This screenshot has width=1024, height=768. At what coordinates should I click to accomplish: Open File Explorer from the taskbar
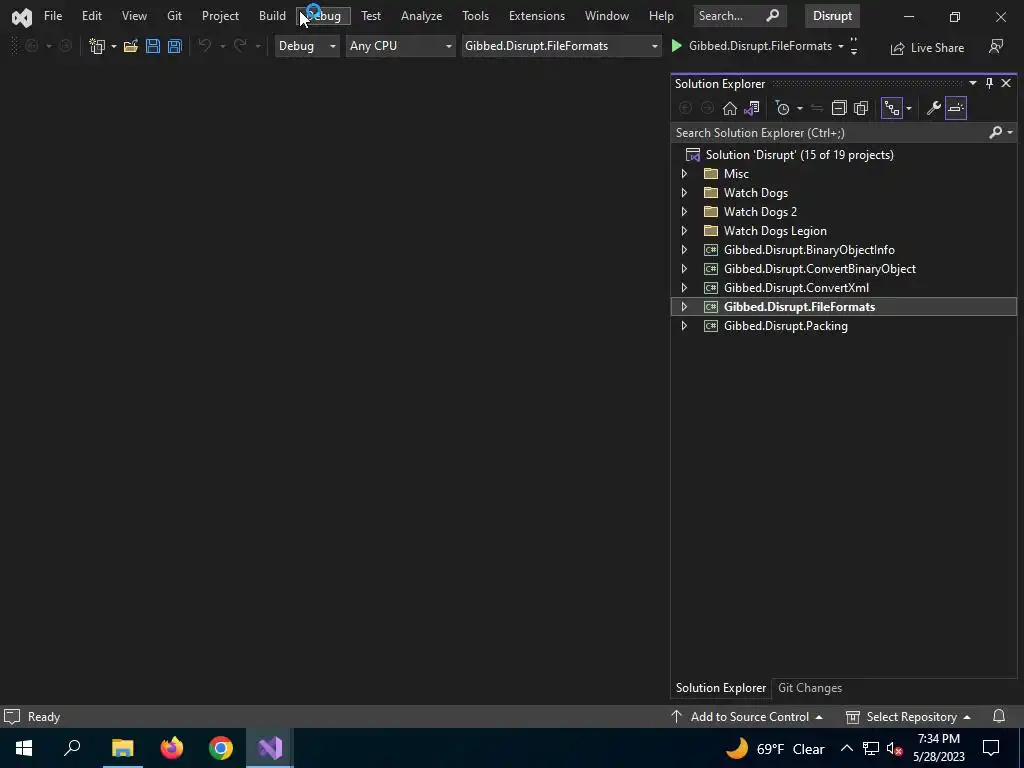coord(122,748)
